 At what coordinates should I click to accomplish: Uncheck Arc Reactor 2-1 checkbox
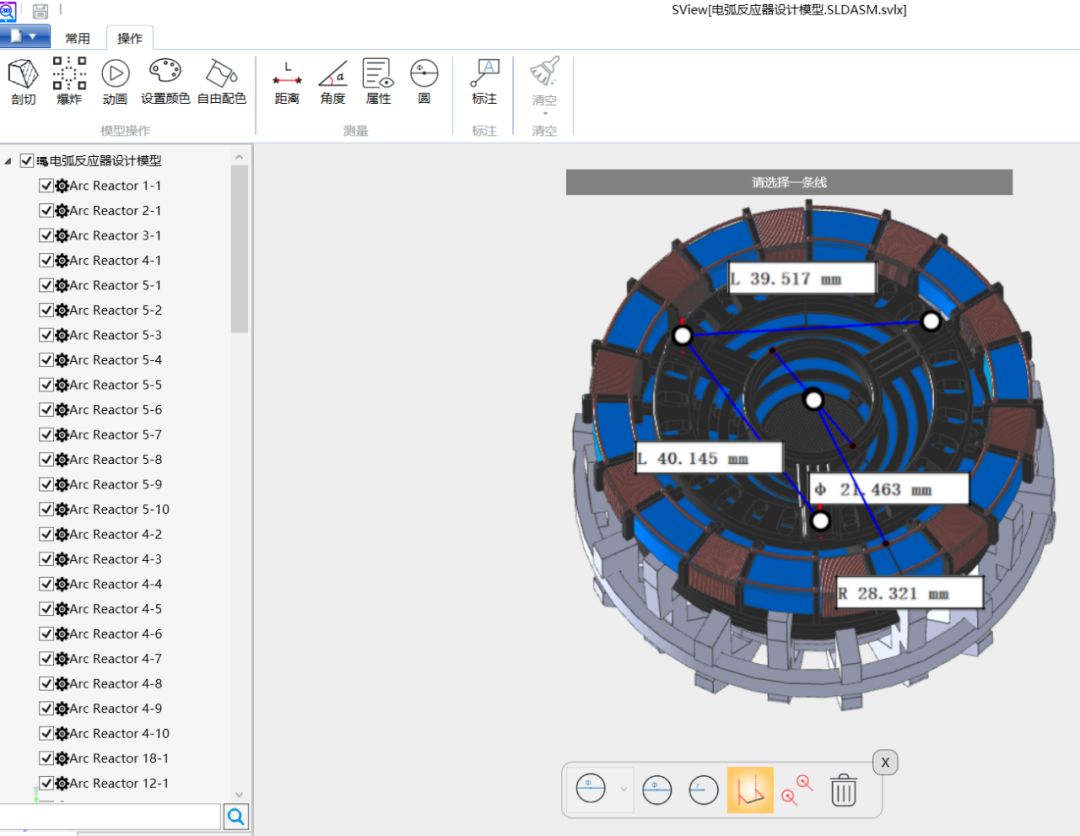point(46,211)
